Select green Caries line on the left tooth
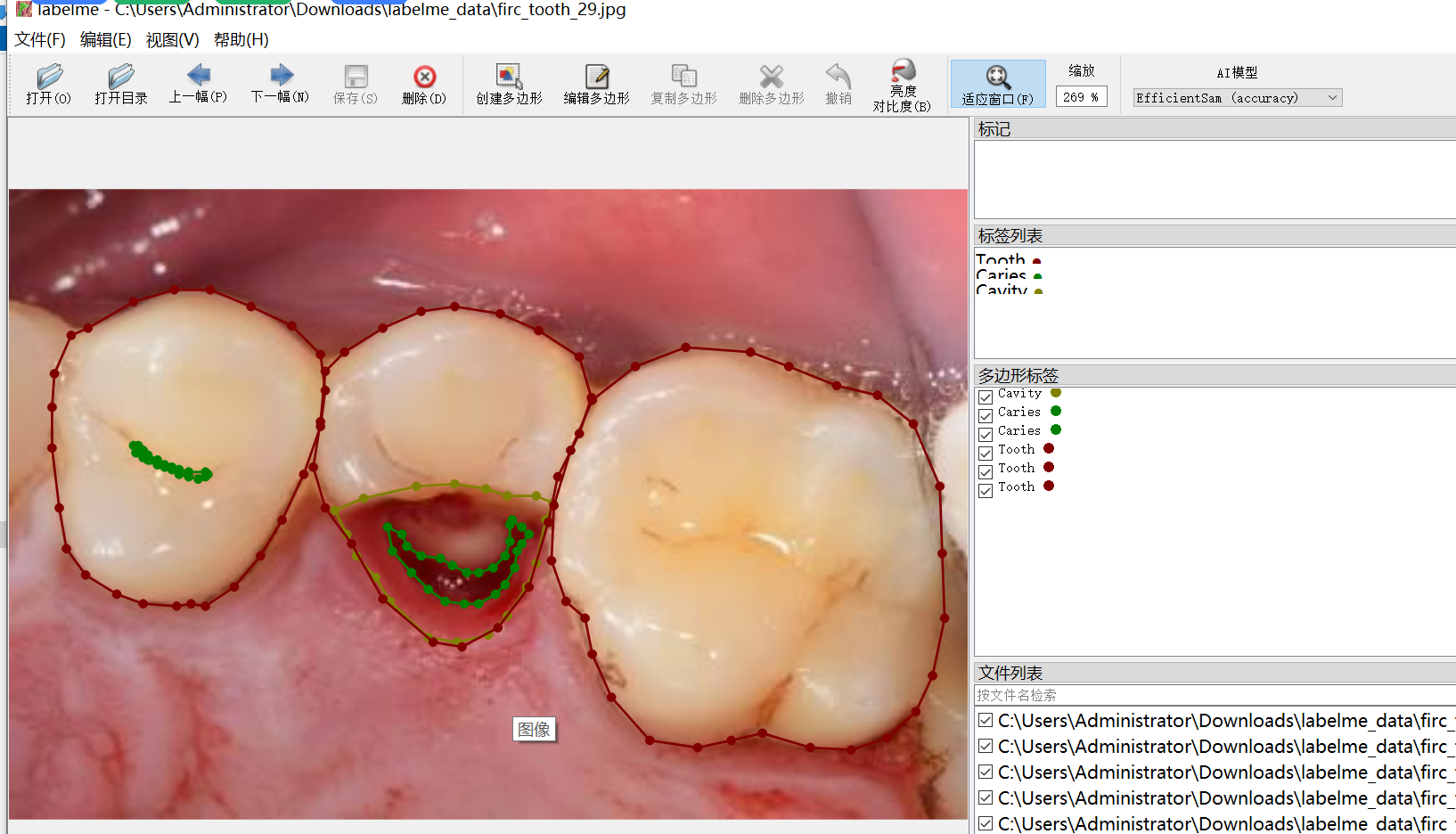The image size is (1456, 834). click(x=170, y=463)
